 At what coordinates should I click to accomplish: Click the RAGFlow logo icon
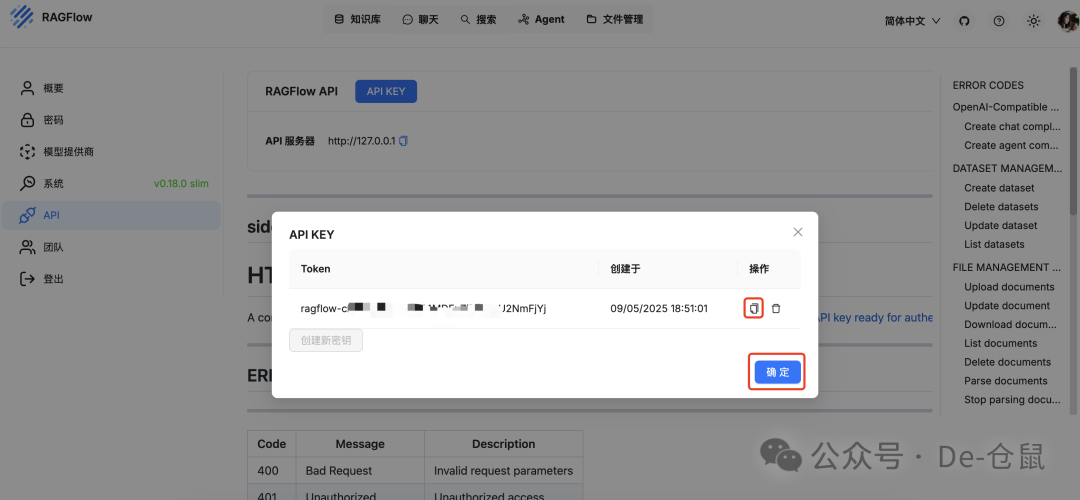[x=22, y=18]
